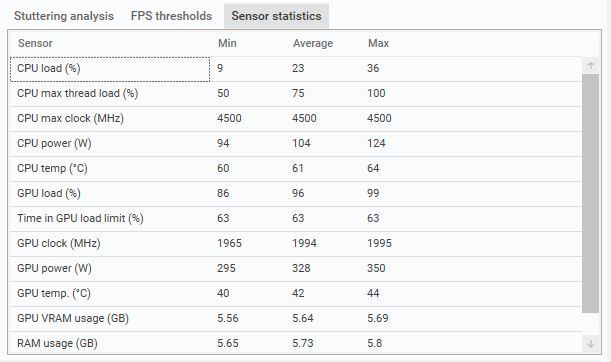Select the CPU max clock (MHz) row
This screenshot has width=611, height=362.
pos(296,119)
